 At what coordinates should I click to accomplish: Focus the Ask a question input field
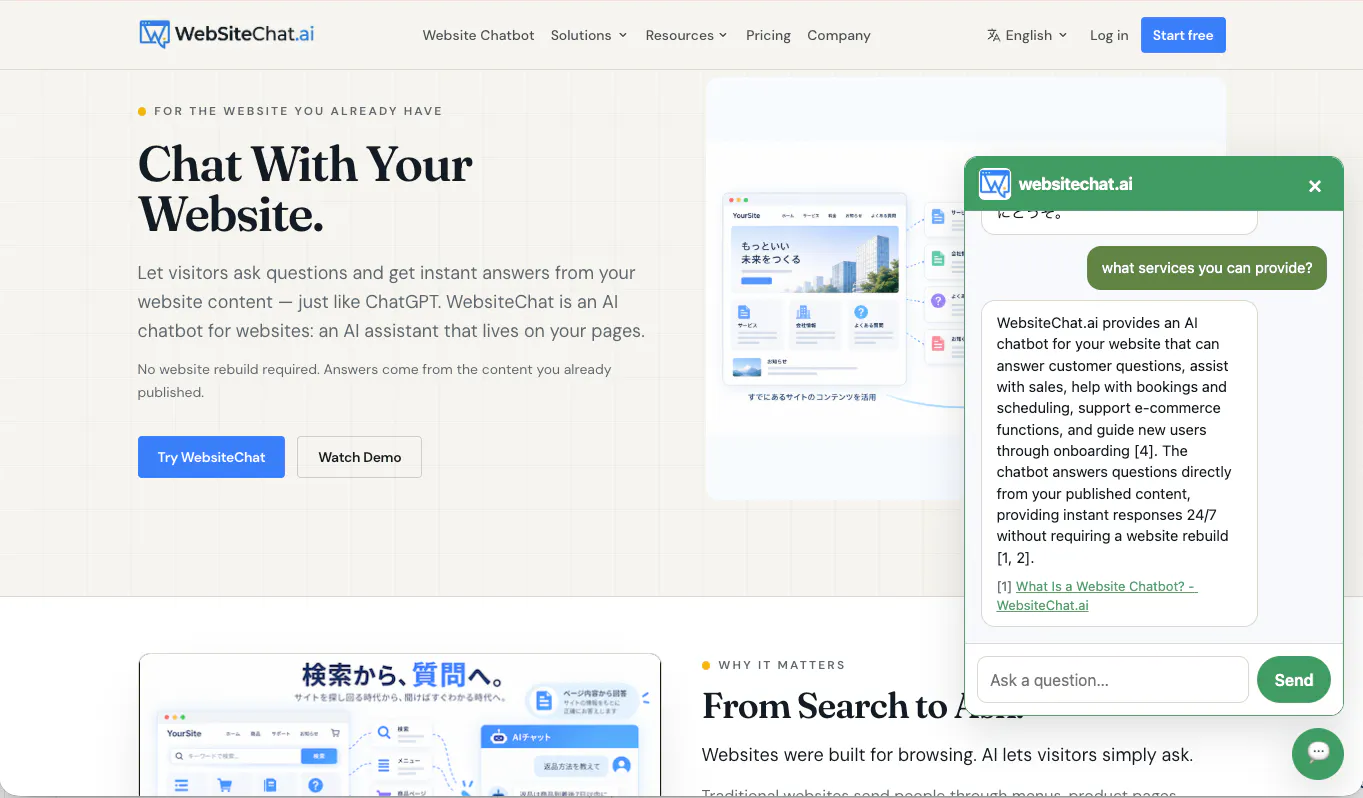[x=1113, y=680]
